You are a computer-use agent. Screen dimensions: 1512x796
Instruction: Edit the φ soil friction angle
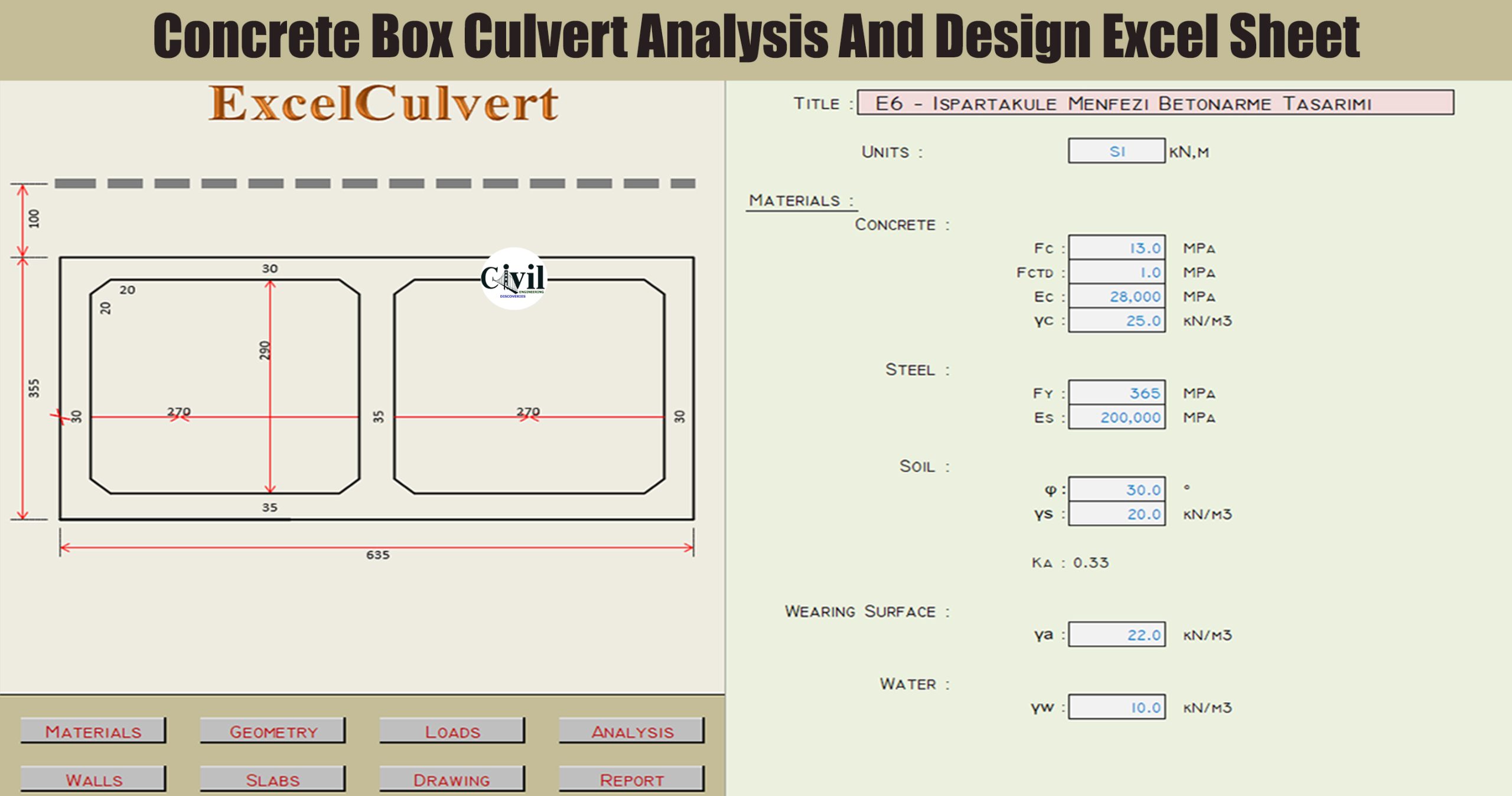1116,489
